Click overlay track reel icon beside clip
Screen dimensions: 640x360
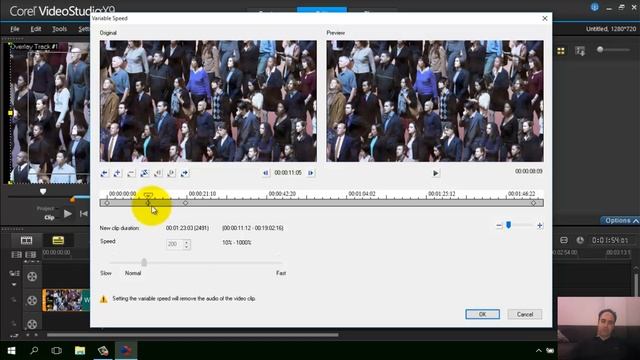click(32, 300)
